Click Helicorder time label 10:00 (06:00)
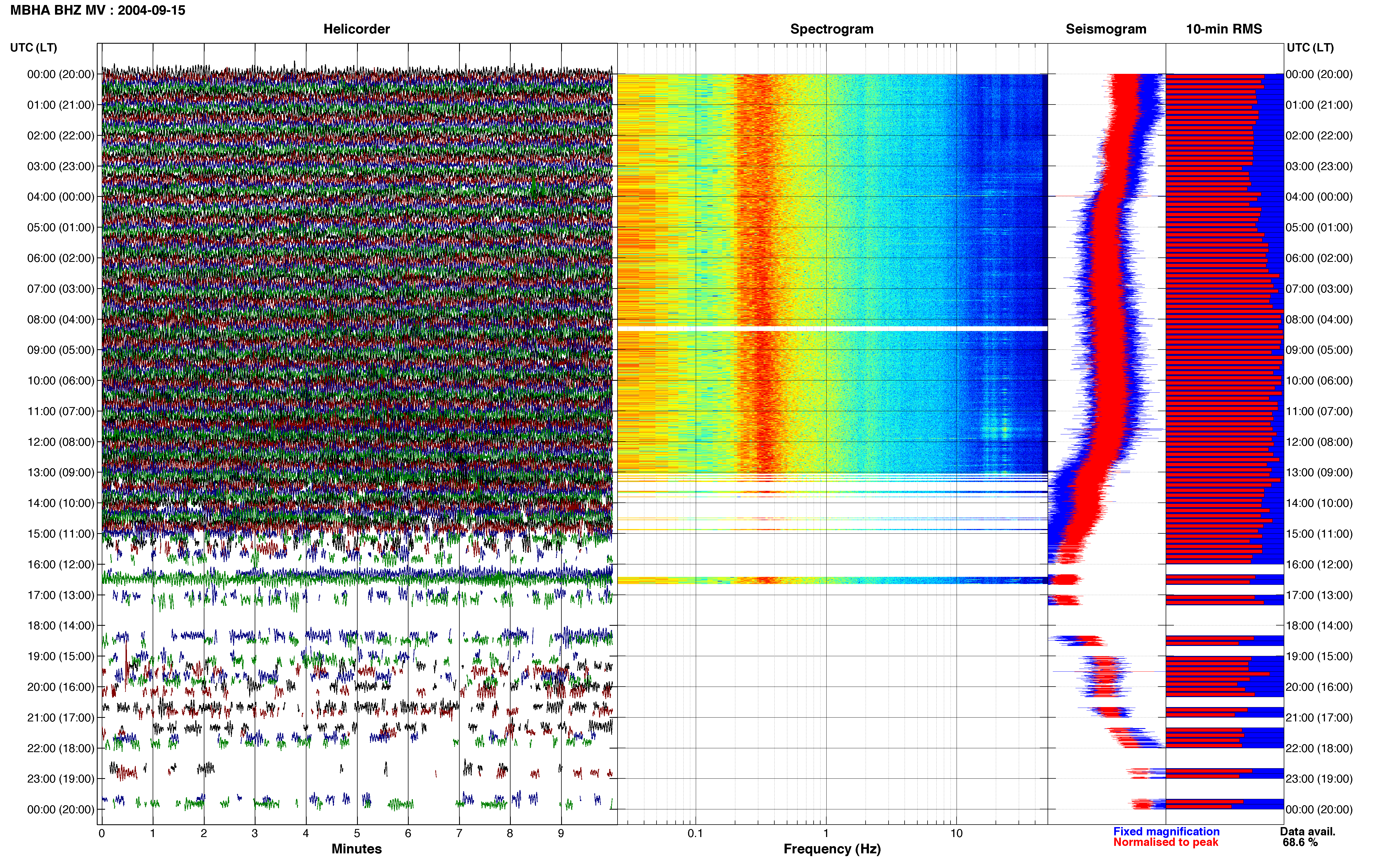The width and height of the screenshot is (1388, 868). pyautogui.click(x=61, y=380)
